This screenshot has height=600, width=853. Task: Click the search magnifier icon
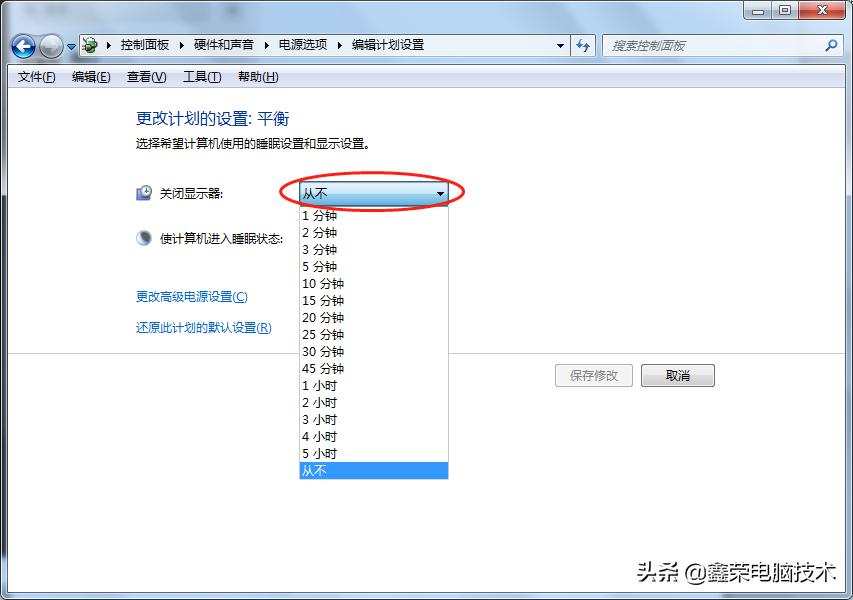pos(829,45)
